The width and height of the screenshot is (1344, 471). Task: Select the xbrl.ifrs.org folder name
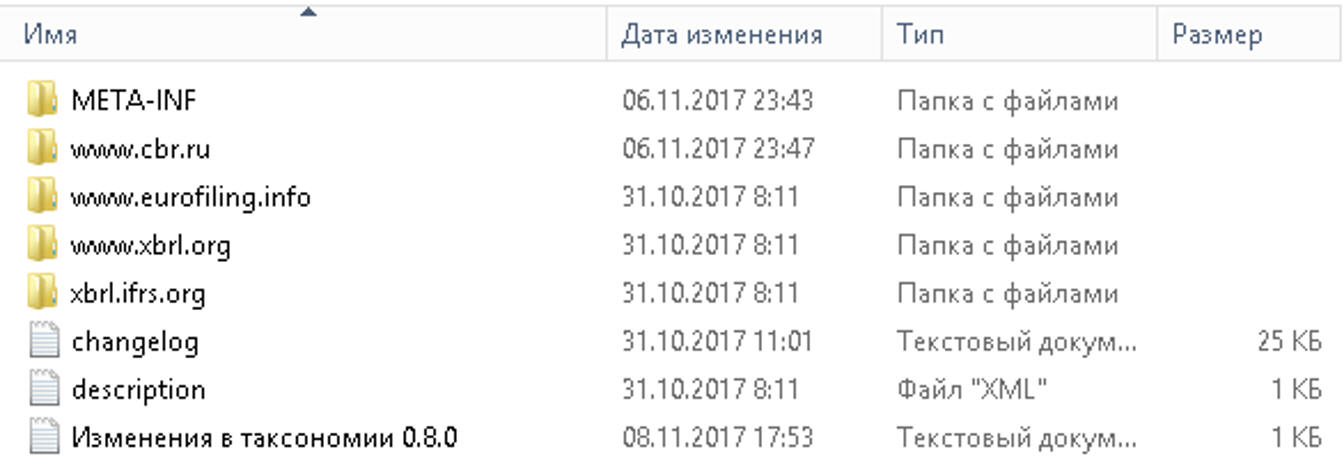coord(138,293)
